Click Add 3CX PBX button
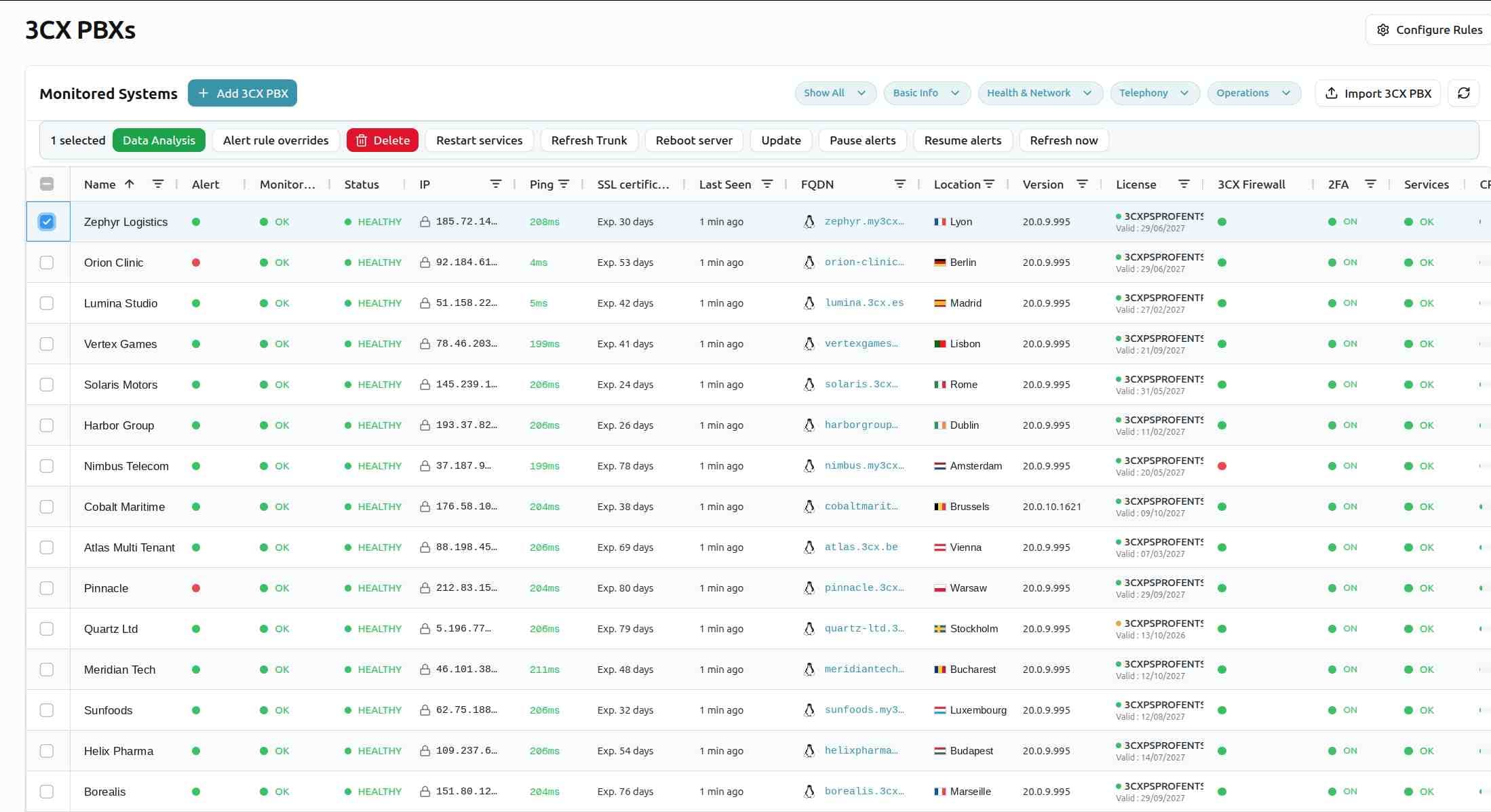Screen dimensions: 1491x812 coord(242,93)
